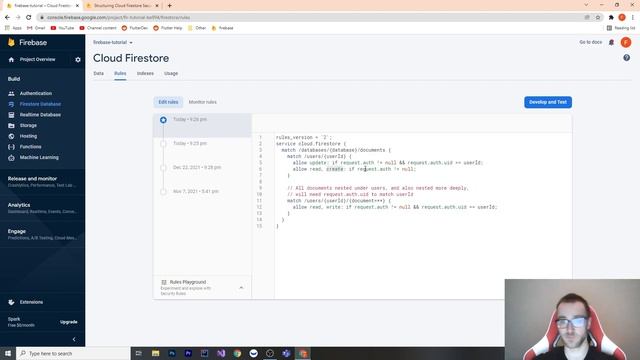640x360 pixels.
Task: Open Hosting in the Build section
Action: click(x=28, y=136)
